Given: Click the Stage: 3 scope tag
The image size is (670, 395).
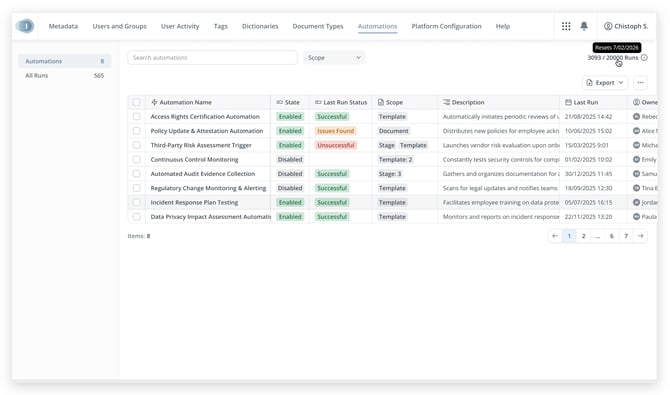Looking at the screenshot, I should click(390, 174).
